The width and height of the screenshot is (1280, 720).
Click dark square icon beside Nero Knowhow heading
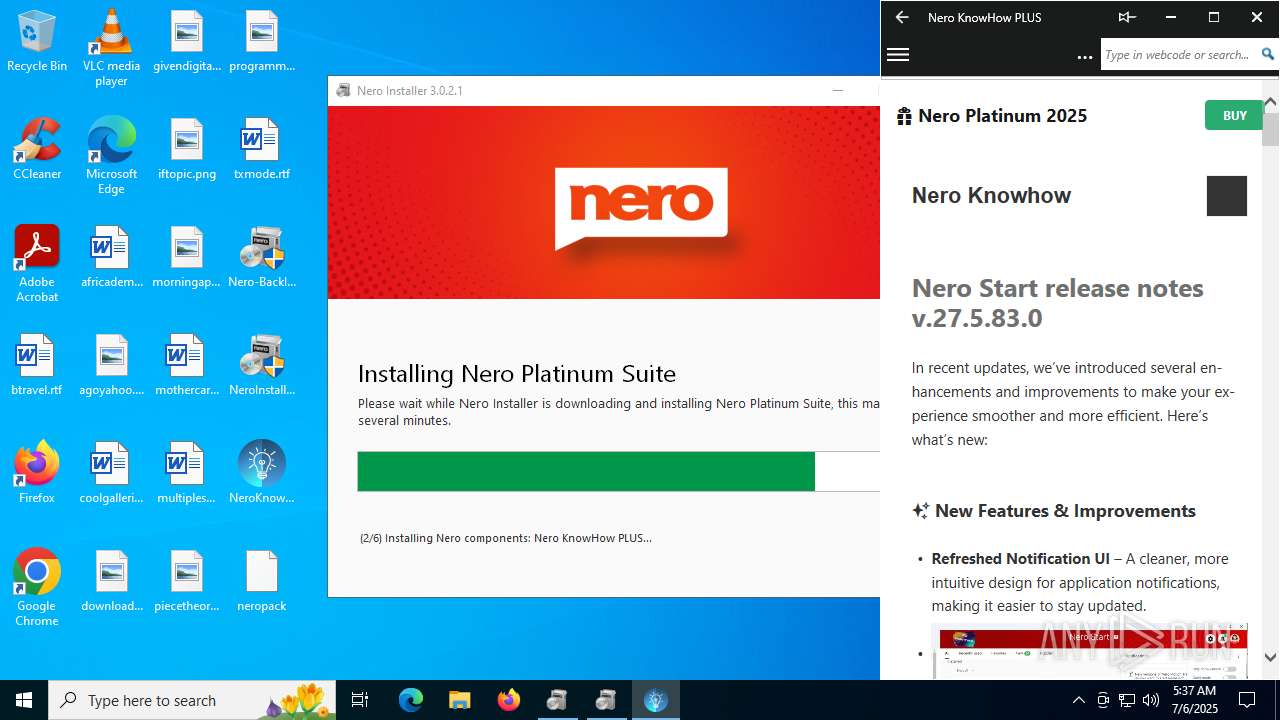(x=1227, y=196)
